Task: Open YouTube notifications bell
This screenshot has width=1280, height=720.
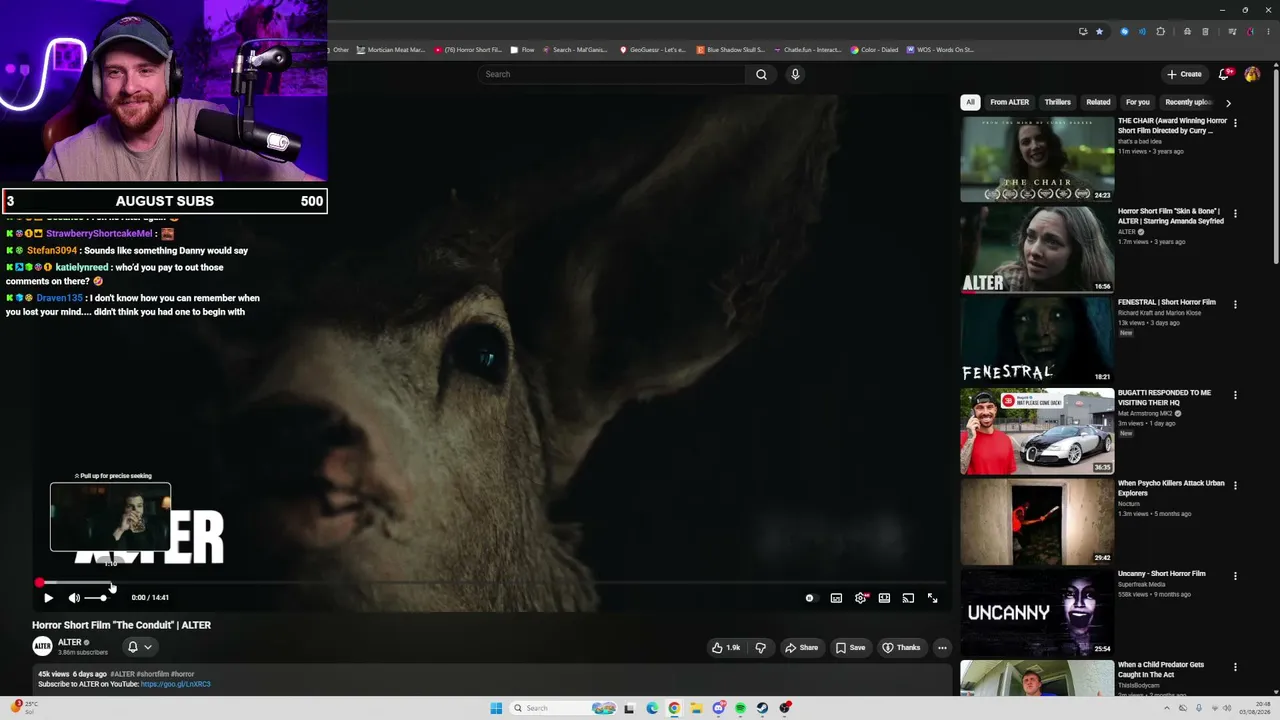Action: (x=1225, y=74)
